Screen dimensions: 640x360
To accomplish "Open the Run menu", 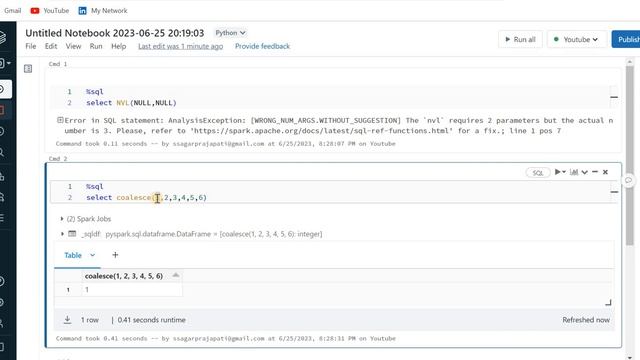I will click(x=96, y=46).
